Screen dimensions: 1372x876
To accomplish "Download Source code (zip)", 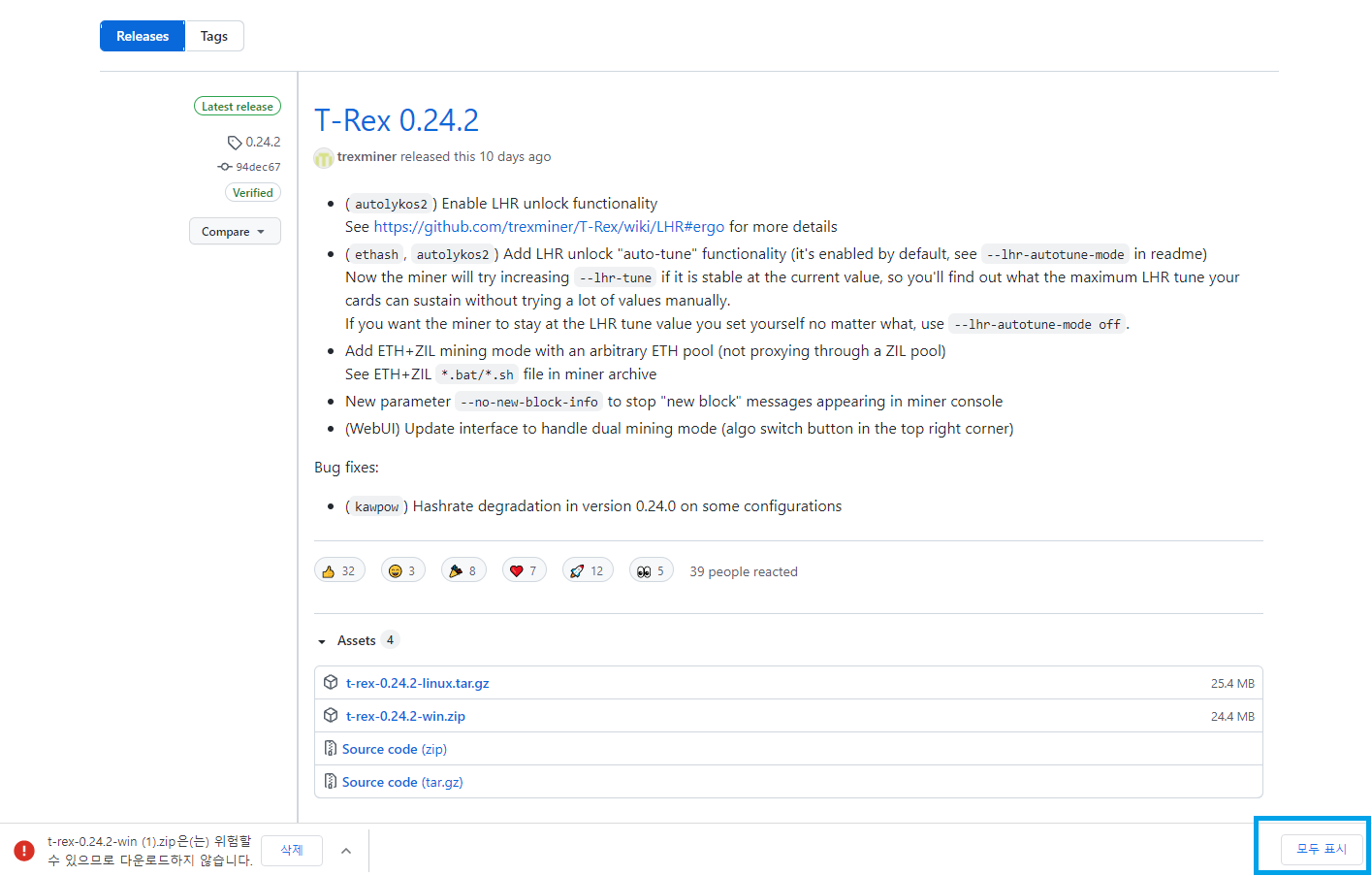I will tap(395, 749).
